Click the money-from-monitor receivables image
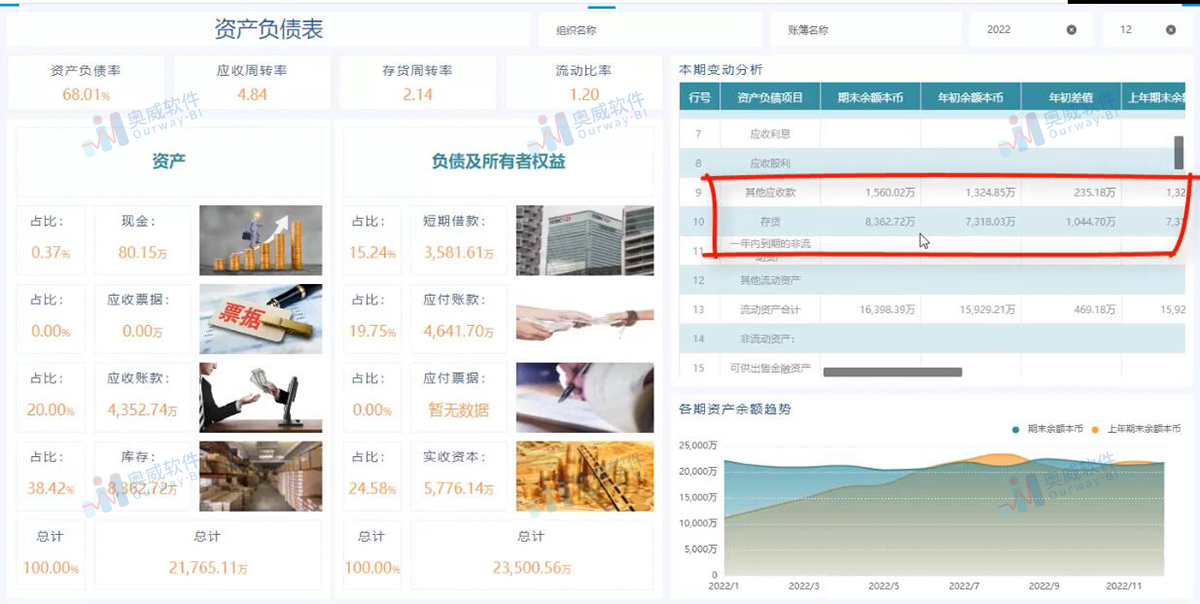 [x=261, y=397]
